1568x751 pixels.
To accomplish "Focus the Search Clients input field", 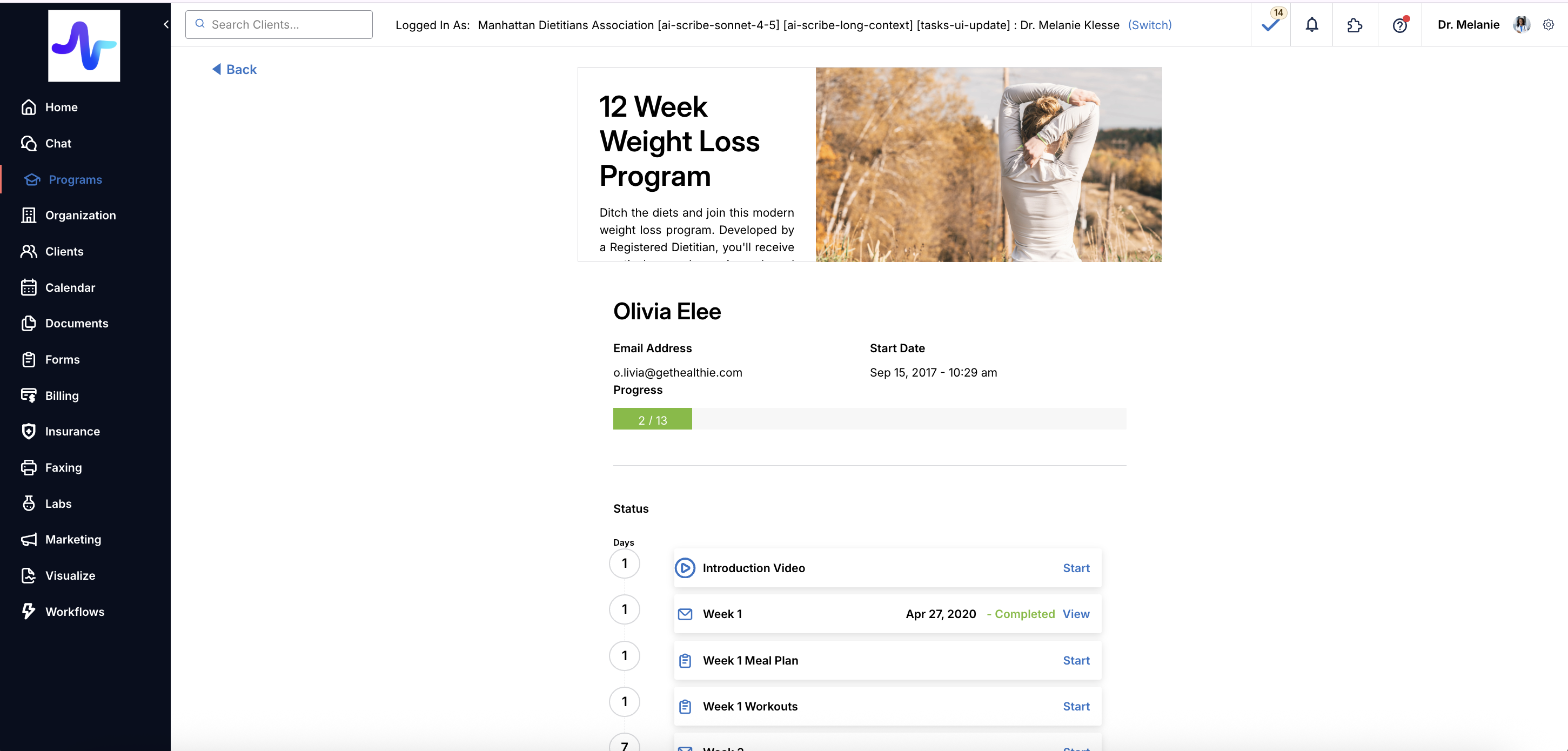I will click(x=286, y=25).
